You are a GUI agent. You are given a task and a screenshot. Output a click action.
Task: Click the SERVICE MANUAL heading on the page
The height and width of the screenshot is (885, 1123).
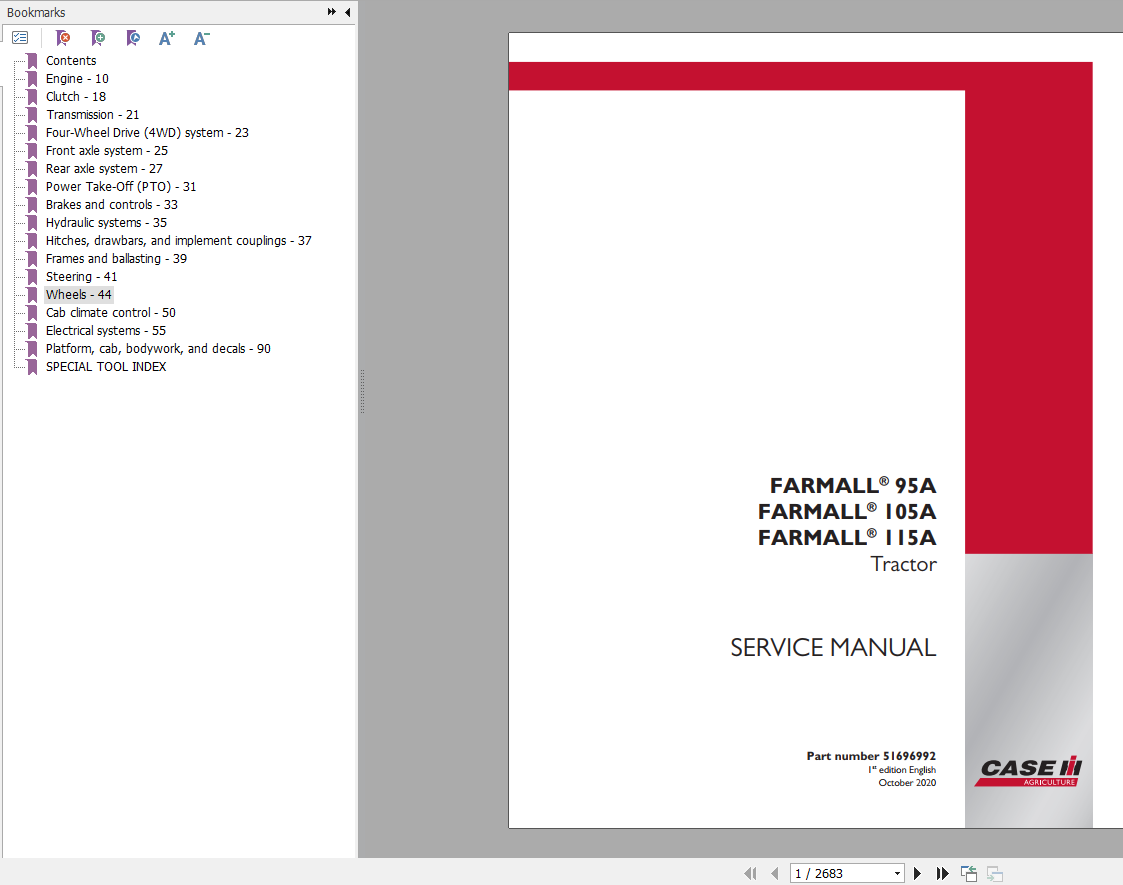click(833, 647)
